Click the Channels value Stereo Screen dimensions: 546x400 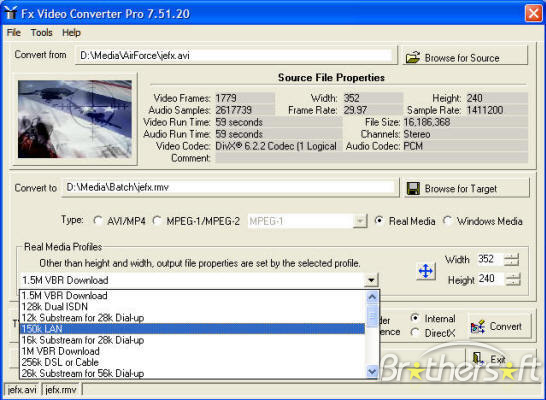[x=465, y=134]
